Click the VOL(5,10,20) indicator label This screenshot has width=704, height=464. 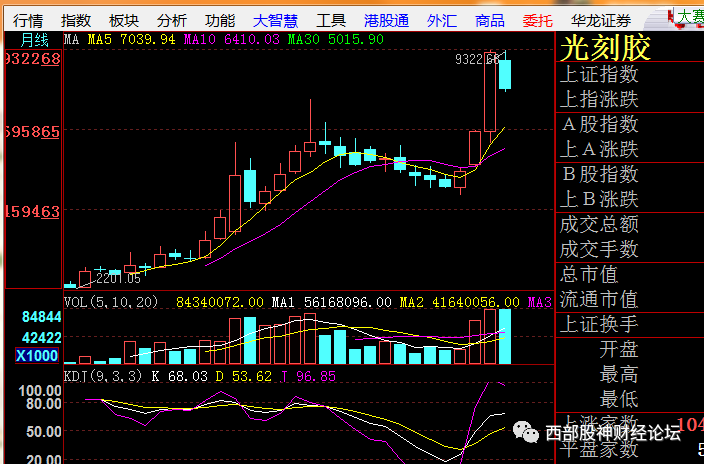pos(111,302)
